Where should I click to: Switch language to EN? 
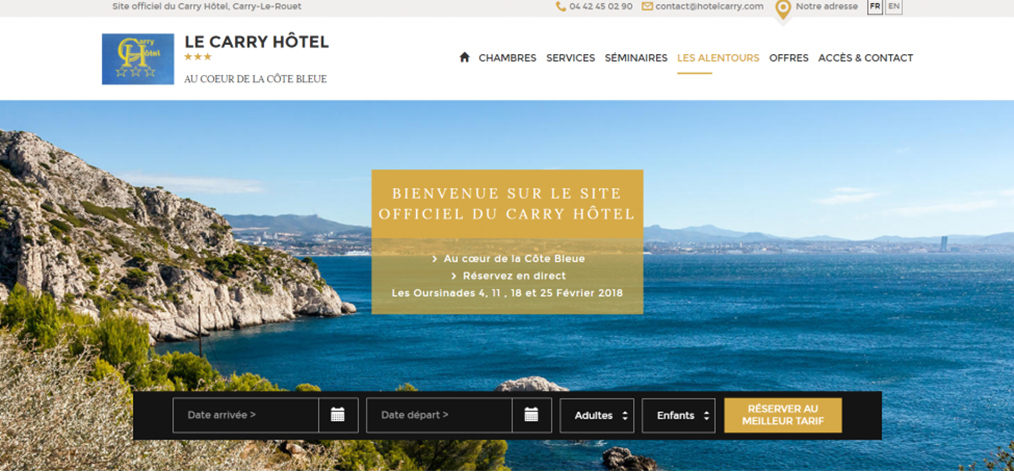894,6
